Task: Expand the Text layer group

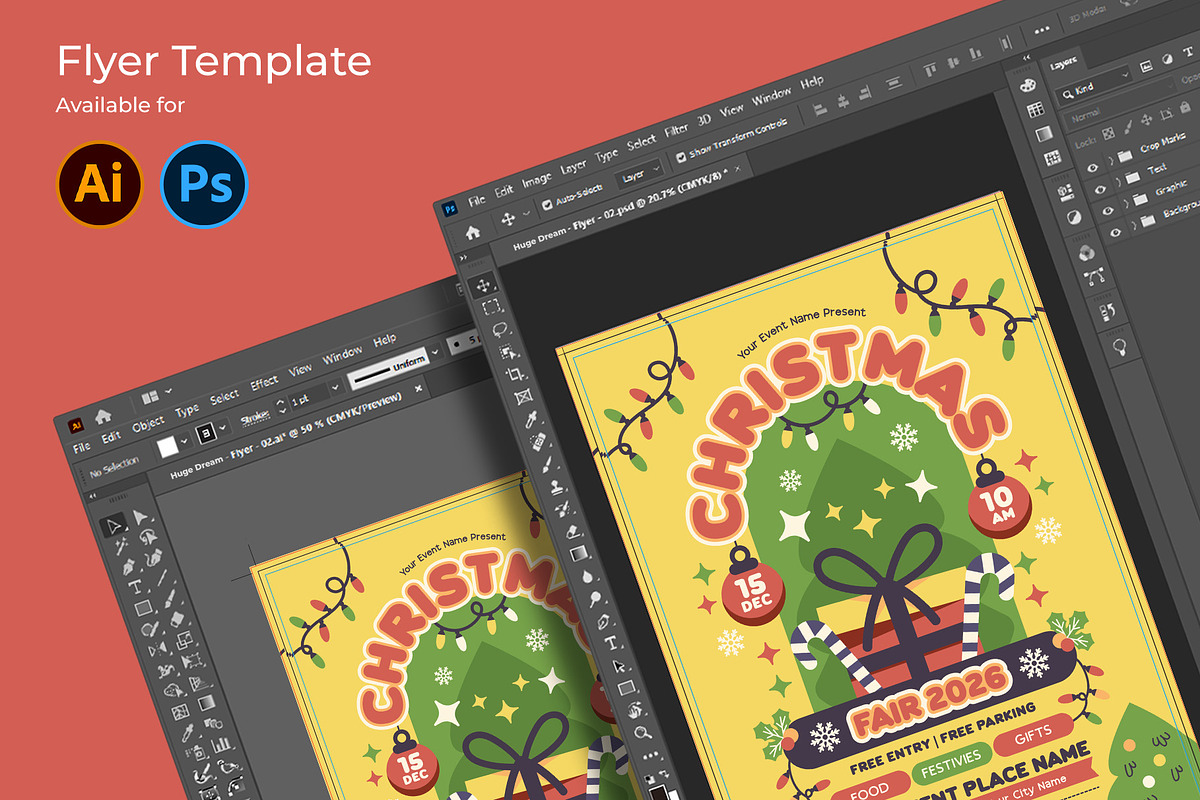Action: (1117, 183)
